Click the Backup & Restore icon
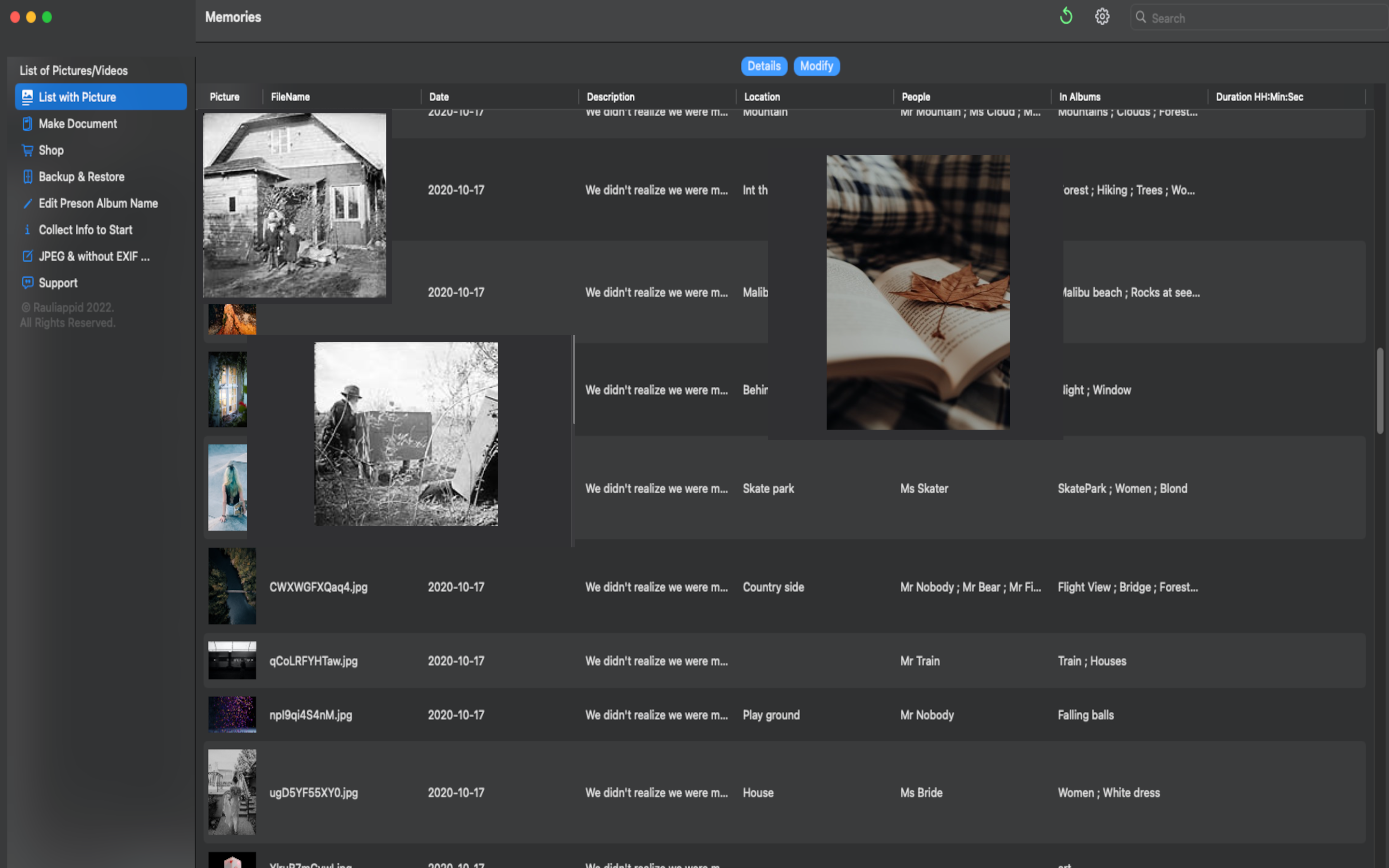The height and width of the screenshot is (868, 1389). coord(27,176)
